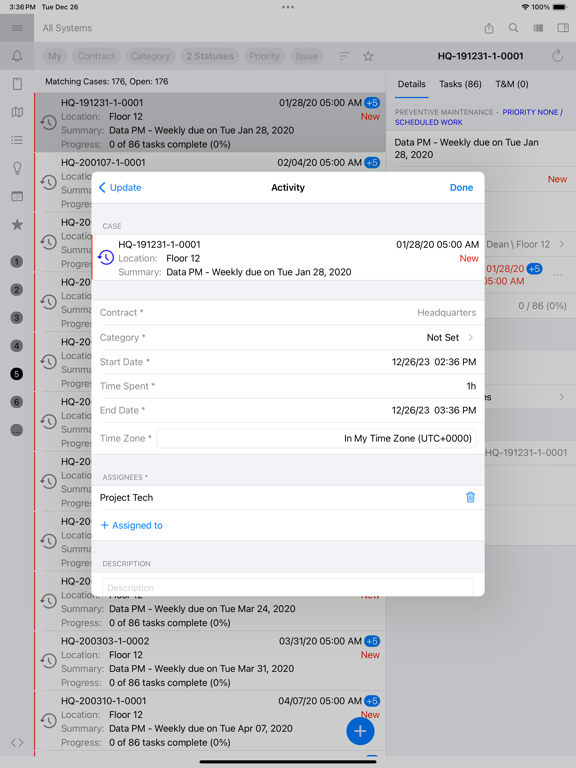This screenshot has height=768, width=576.
Task: Go back to Update
Action: pos(120,188)
